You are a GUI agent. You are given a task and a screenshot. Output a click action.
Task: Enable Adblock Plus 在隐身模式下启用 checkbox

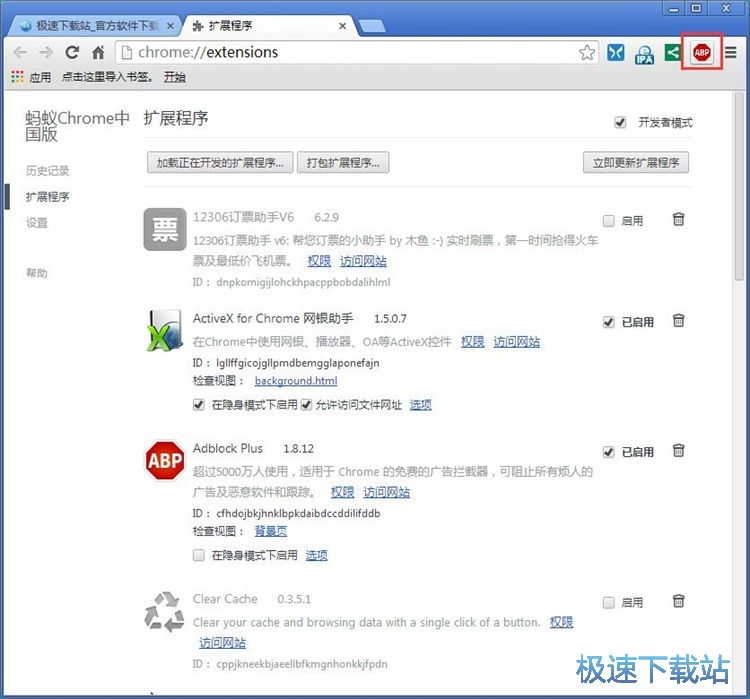[199, 555]
